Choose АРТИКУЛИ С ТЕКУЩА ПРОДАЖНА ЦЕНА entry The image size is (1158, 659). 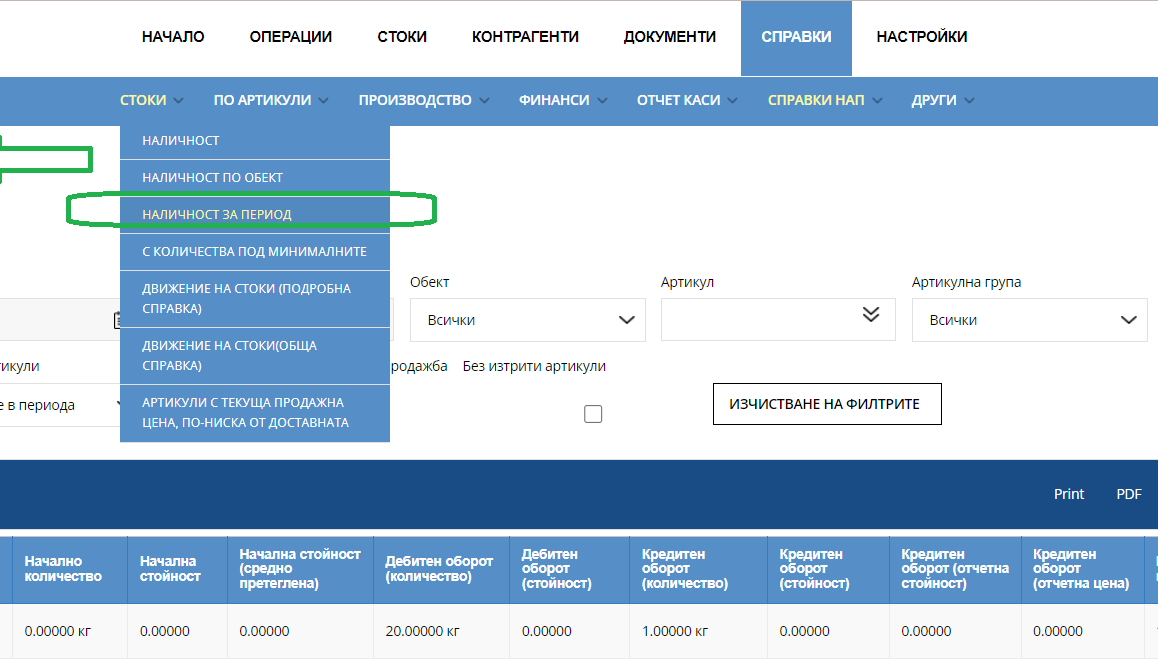click(255, 413)
